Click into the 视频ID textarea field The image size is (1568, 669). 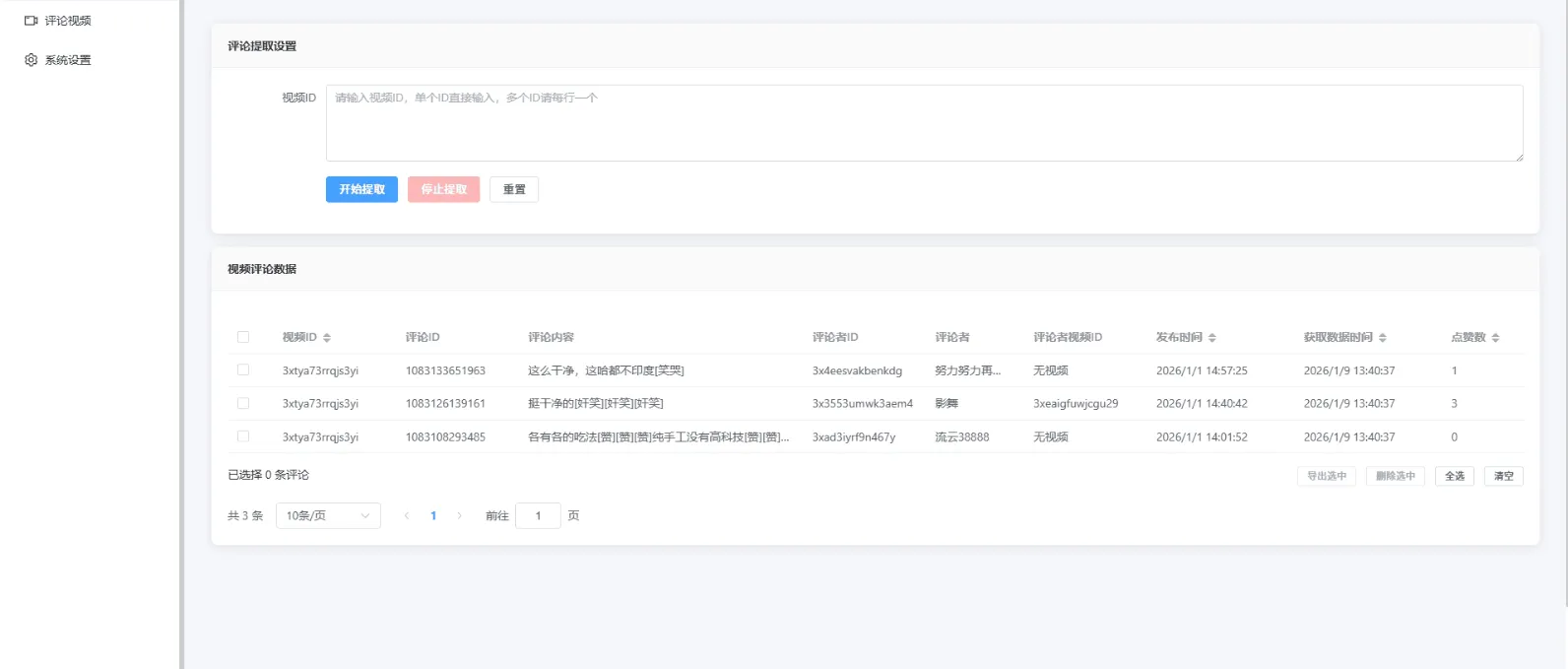tap(924, 123)
